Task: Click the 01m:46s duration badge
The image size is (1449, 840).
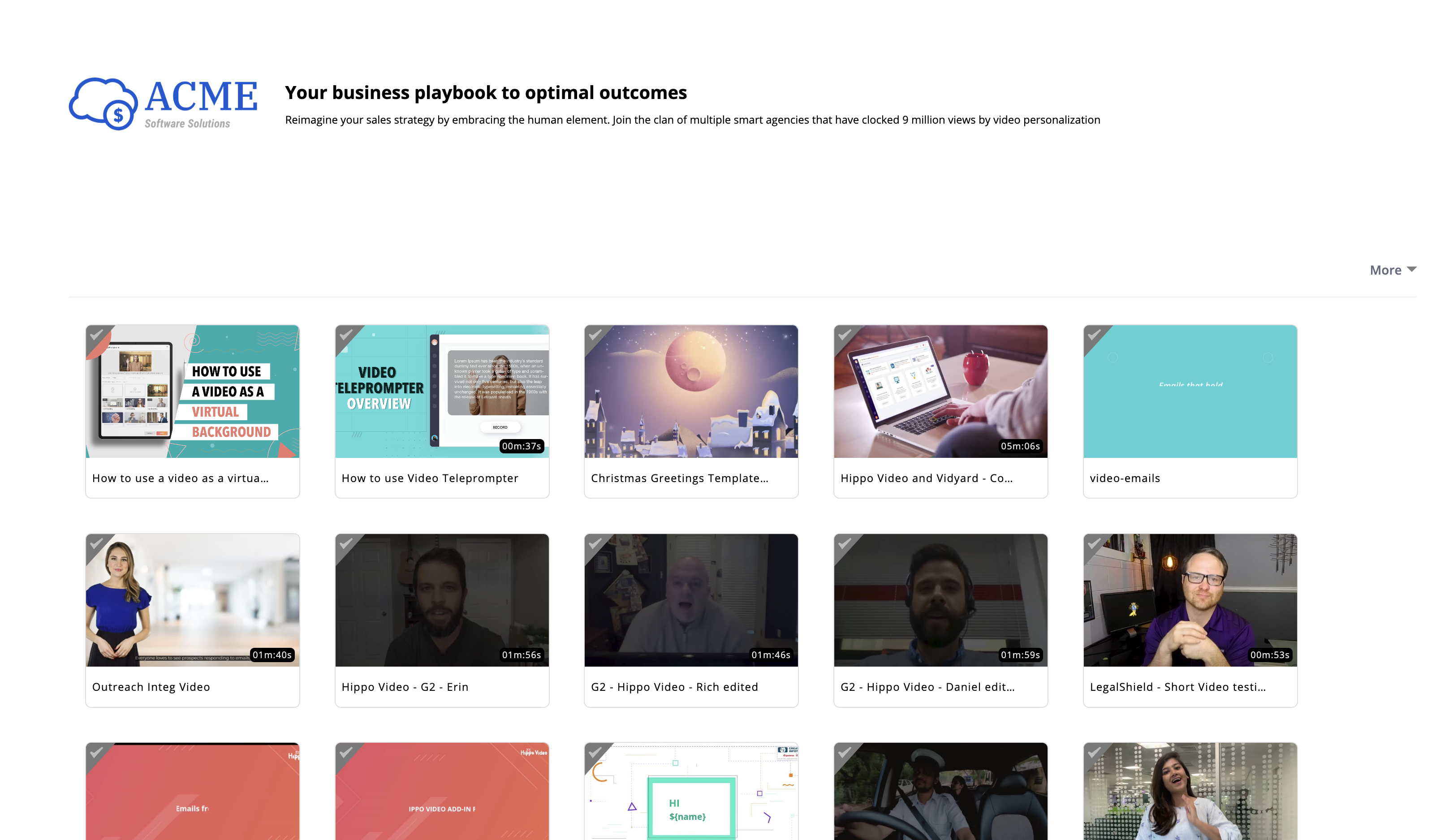Action: click(x=771, y=655)
